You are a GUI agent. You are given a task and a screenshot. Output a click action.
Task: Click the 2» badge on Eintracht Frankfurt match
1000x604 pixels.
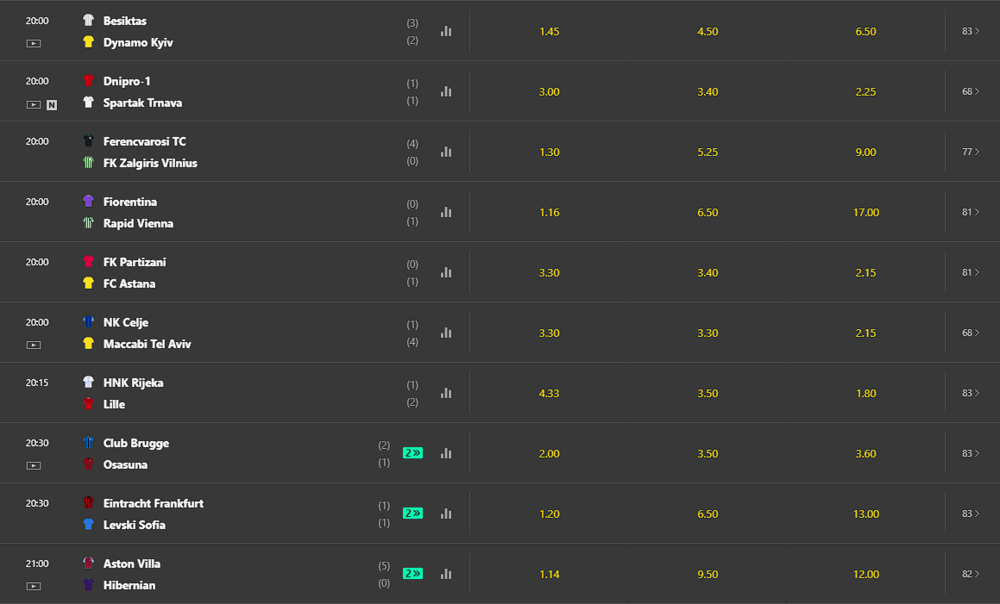click(x=413, y=513)
